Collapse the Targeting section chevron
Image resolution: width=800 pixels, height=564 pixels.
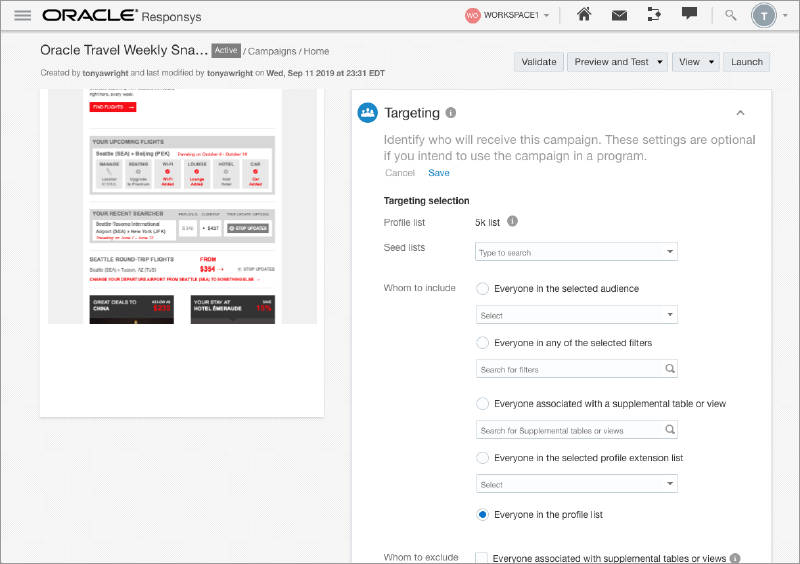tap(740, 113)
